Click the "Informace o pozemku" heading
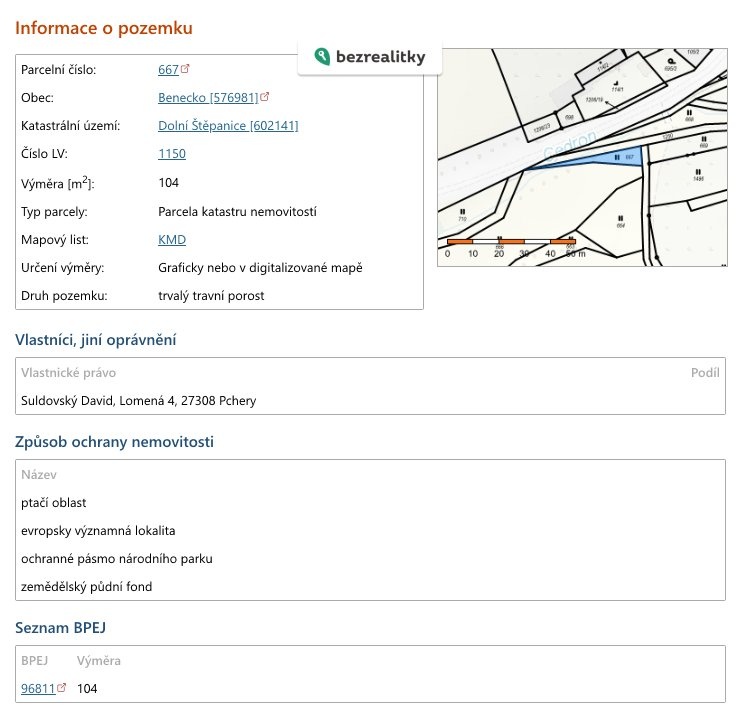Viewport: 739px width, 721px height. pos(104,28)
